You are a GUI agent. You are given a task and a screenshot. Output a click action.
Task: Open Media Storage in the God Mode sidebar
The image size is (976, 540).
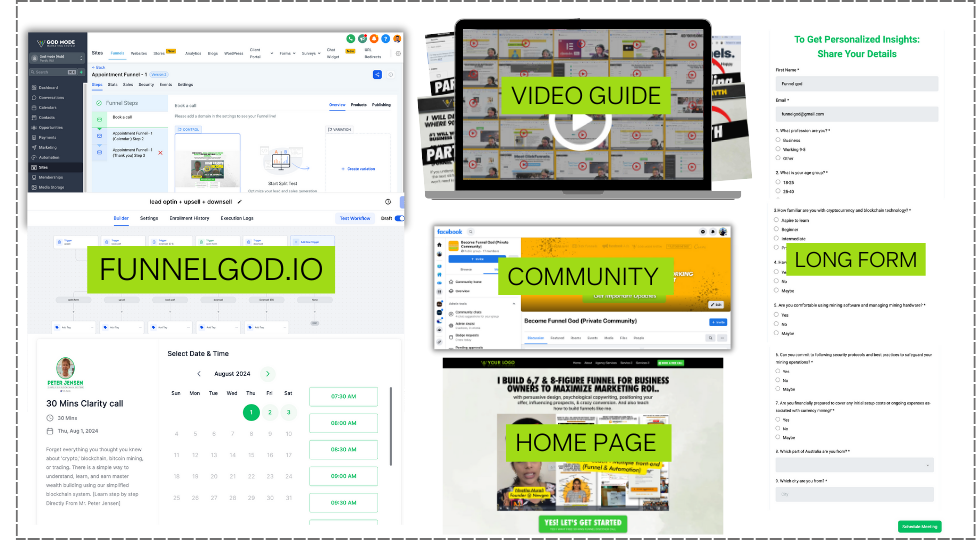tap(51, 187)
